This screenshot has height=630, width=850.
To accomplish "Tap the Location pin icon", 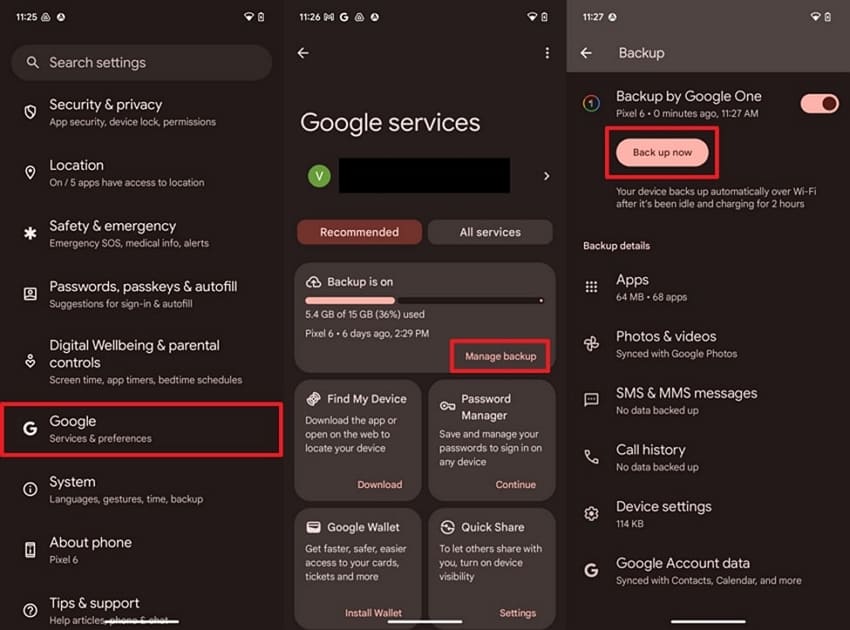I will pyautogui.click(x=30, y=173).
